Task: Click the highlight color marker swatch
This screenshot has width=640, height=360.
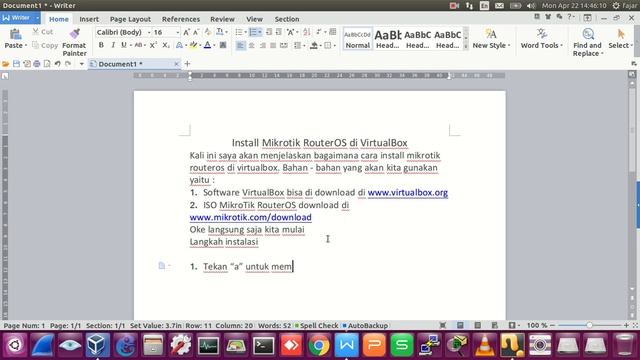Action: (x=193, y=45)
